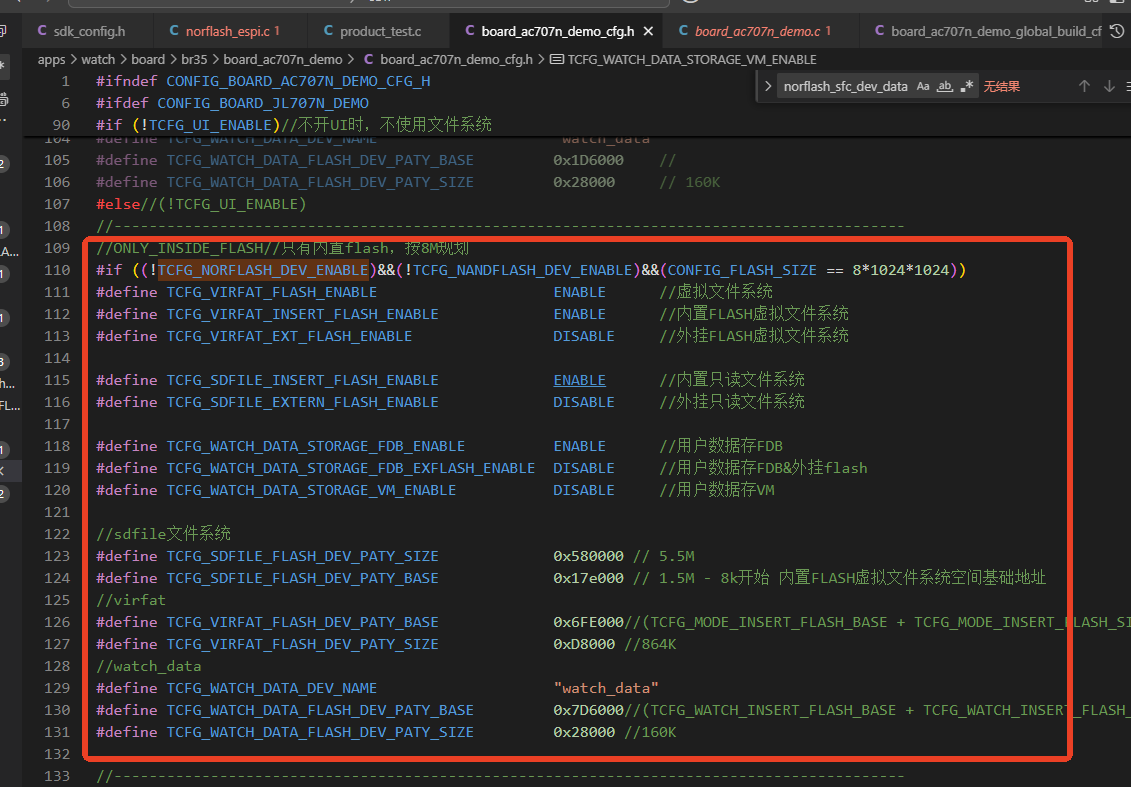This screenshot has height=787, width=1131.
Task: Expand the replace row in find widget
Action: [767, 87]
